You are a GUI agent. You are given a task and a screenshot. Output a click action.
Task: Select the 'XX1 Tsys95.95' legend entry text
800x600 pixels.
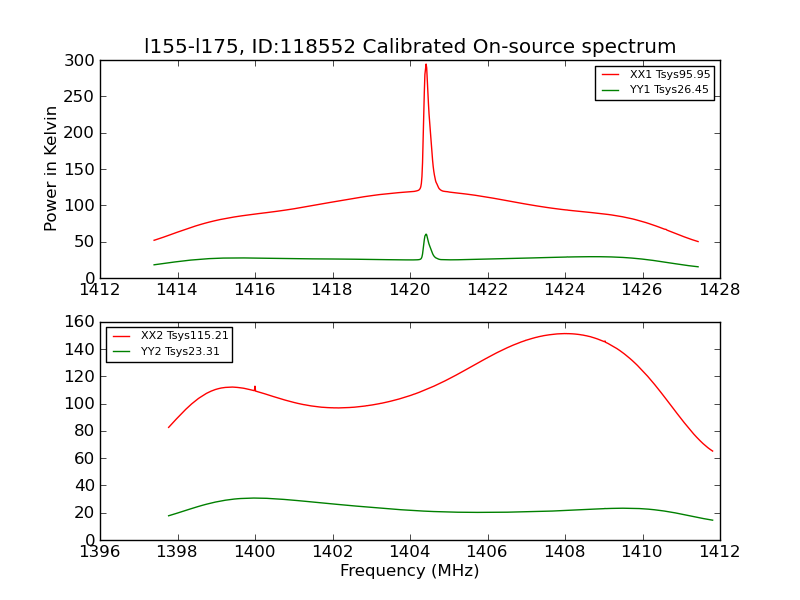(x=669, y=75)
